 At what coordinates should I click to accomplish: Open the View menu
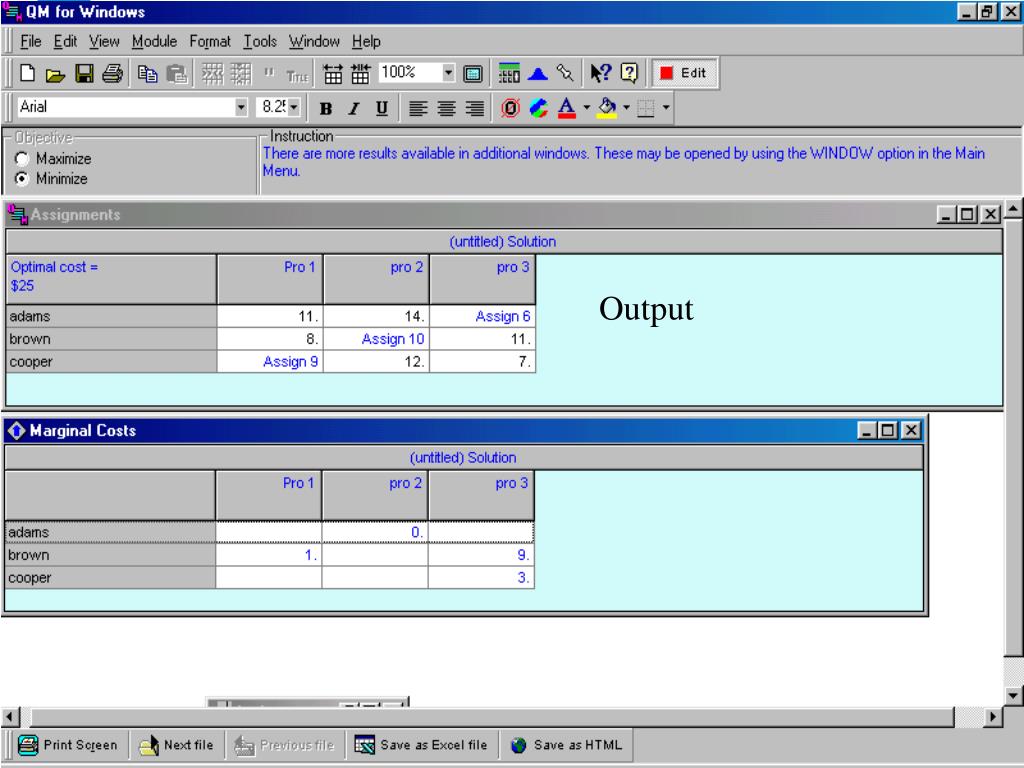104,42
